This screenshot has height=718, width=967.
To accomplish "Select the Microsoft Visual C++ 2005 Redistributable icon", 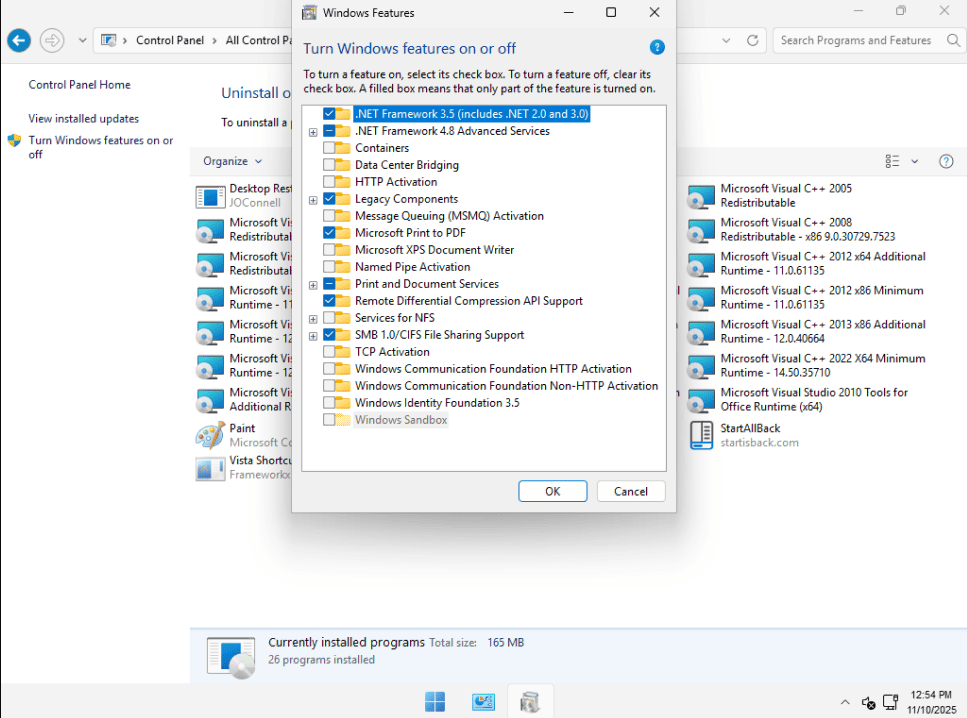I will click(x=701, y=197).
